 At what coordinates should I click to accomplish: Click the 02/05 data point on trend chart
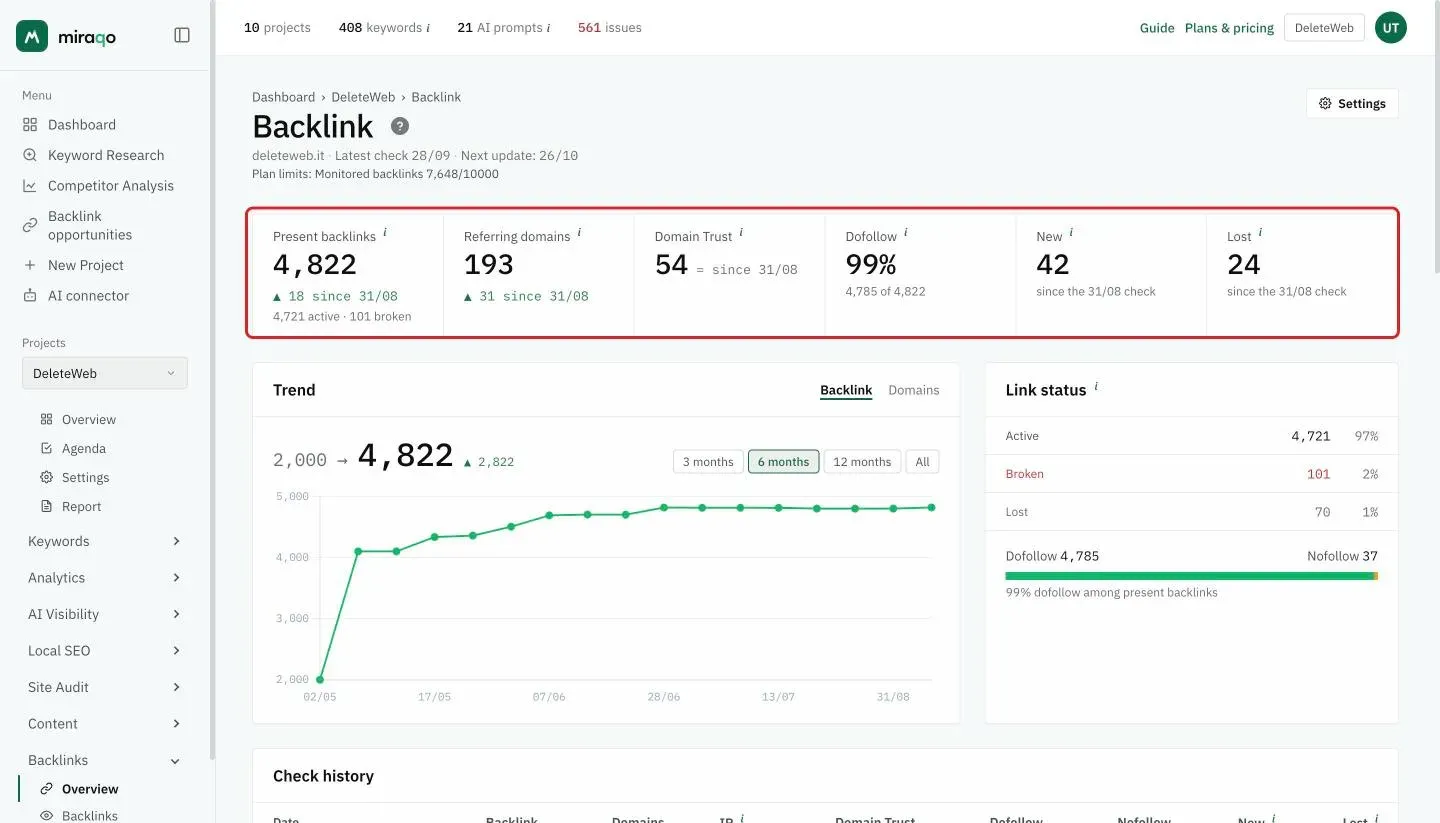pos(320,679)
